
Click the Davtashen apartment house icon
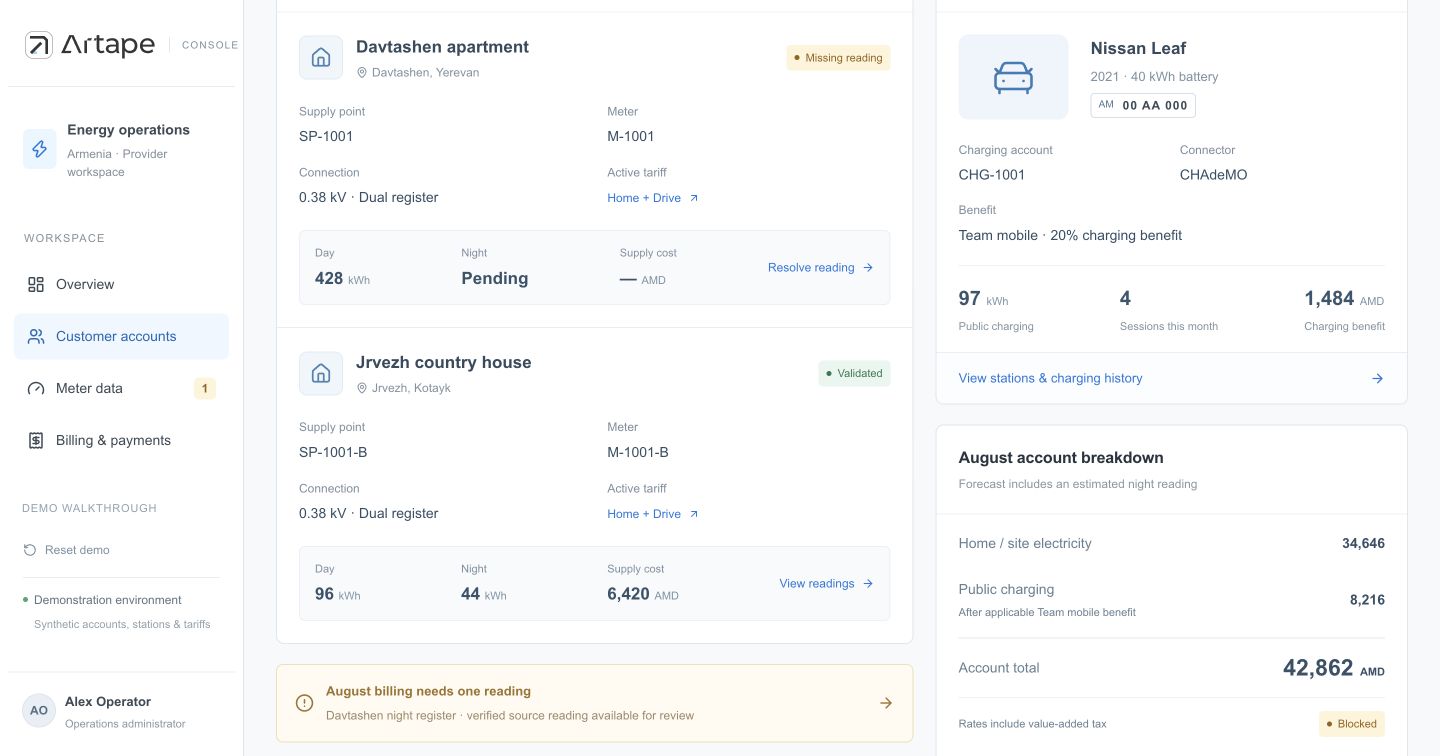click(x=321, y=57)
